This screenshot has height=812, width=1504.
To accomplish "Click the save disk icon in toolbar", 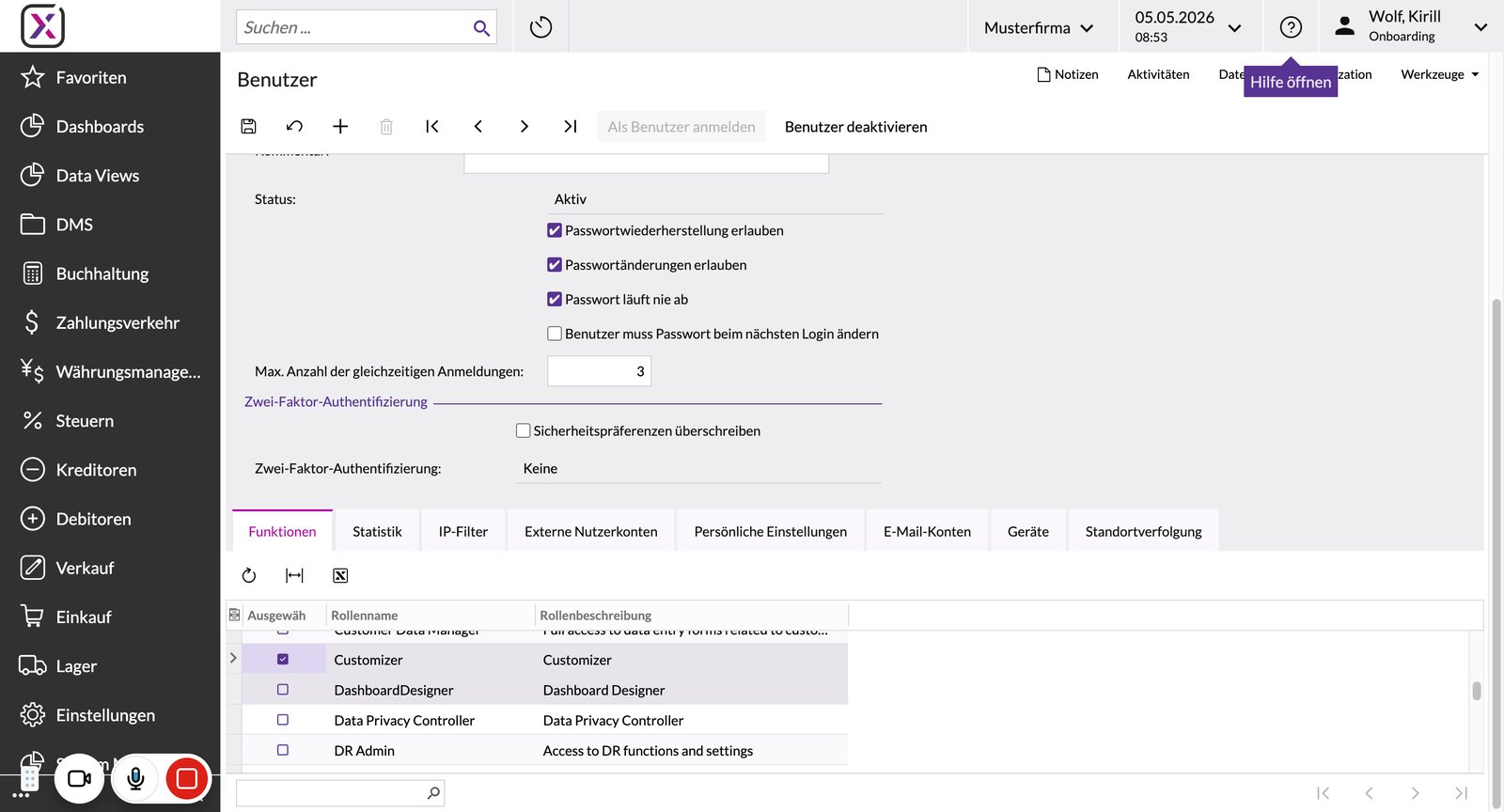I will 249,126.
